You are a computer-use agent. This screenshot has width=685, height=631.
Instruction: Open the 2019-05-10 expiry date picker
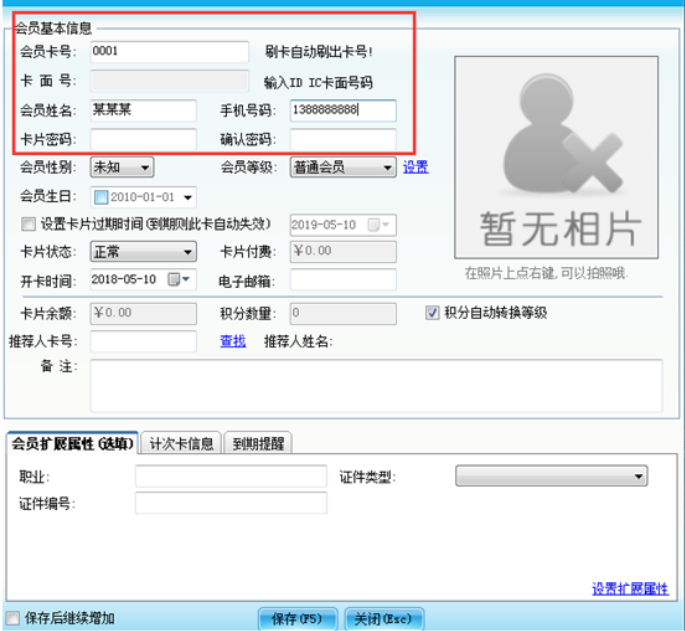point(378,225)
